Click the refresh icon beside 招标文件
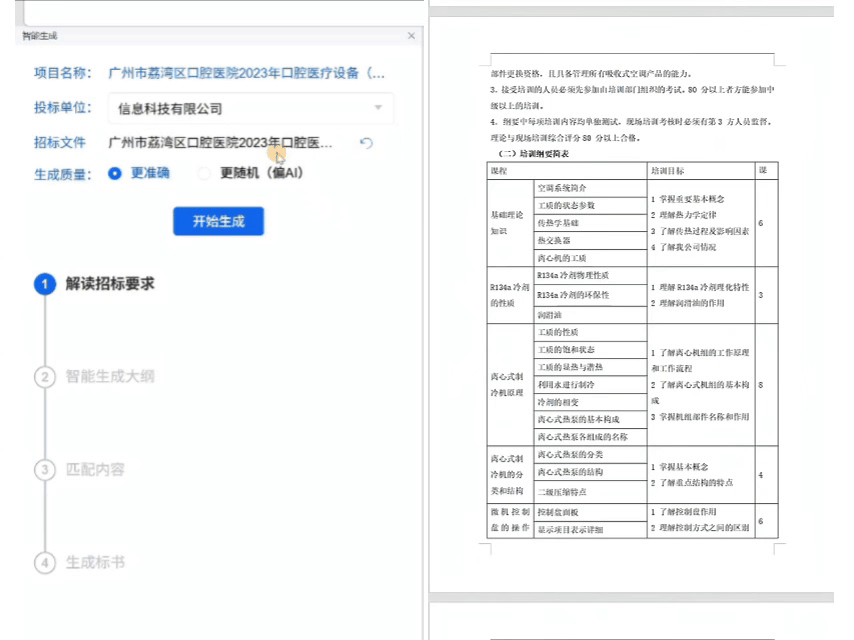 tap(366, 143)
